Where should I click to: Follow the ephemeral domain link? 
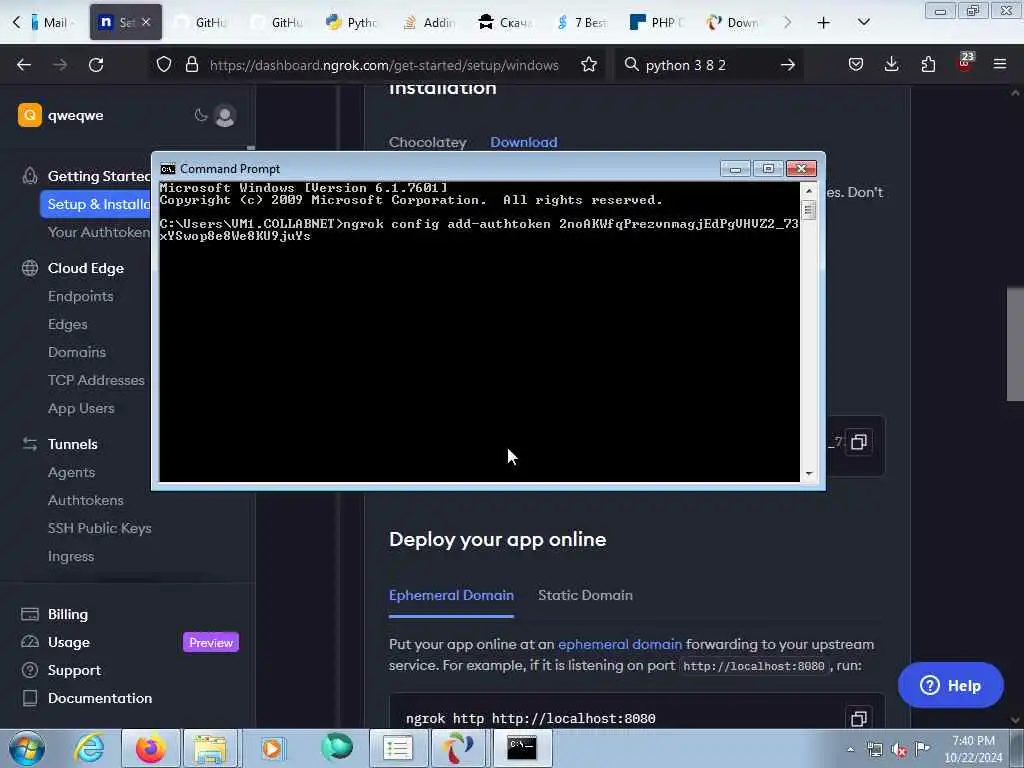(620, 645)
